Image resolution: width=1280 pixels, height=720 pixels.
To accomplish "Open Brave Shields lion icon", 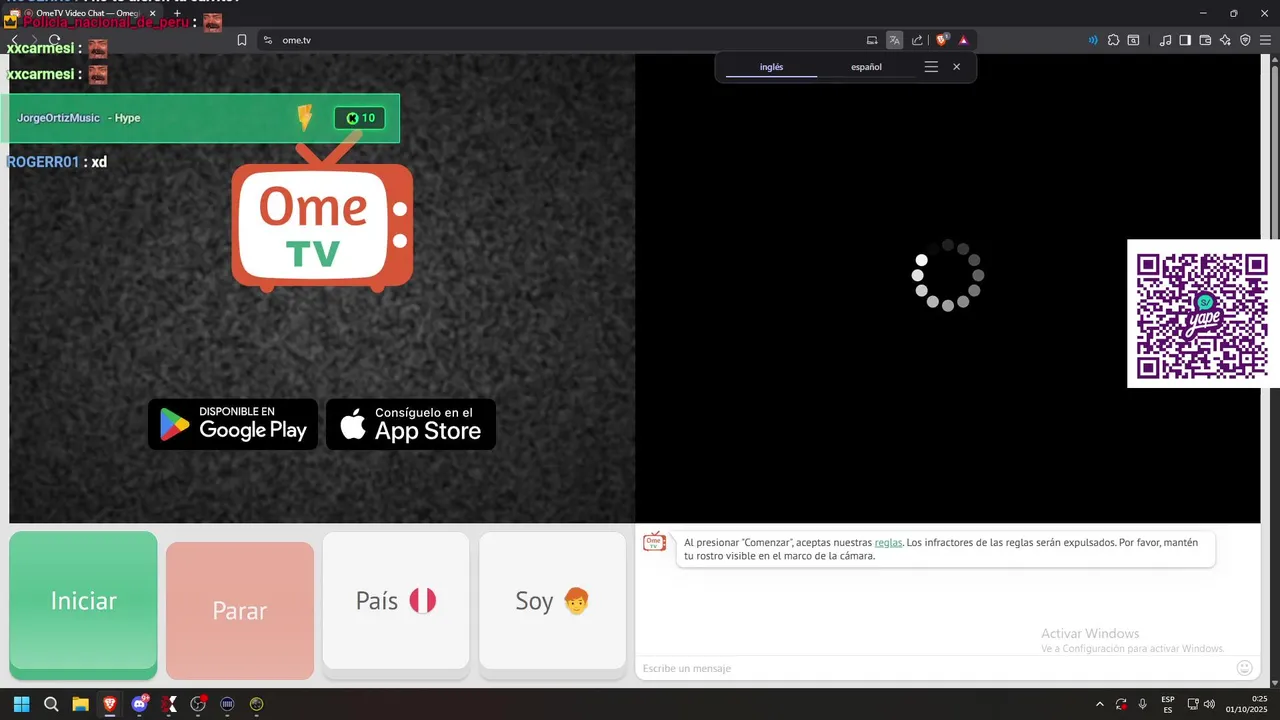I will (942, 40).
